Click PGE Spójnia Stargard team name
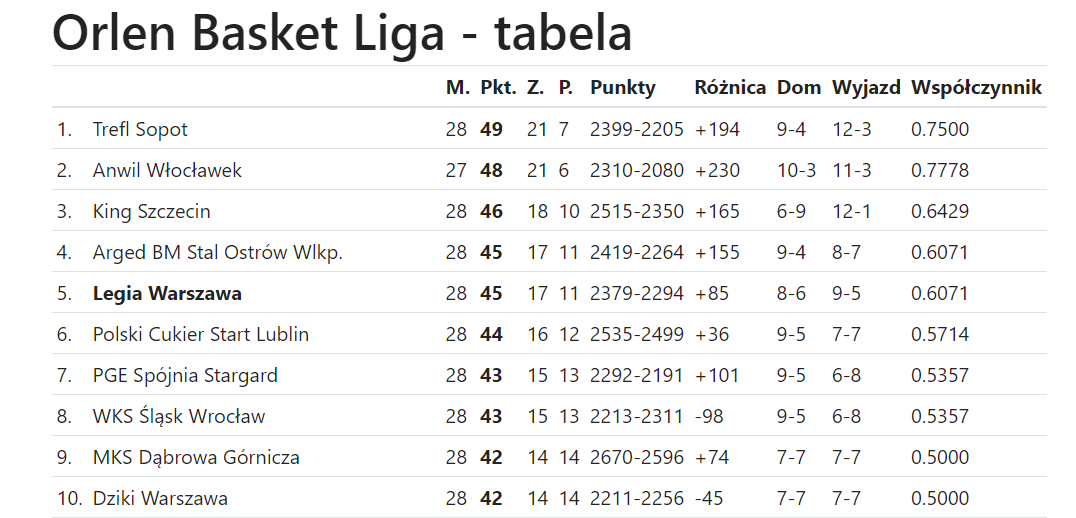 click(x=185, y=375)
